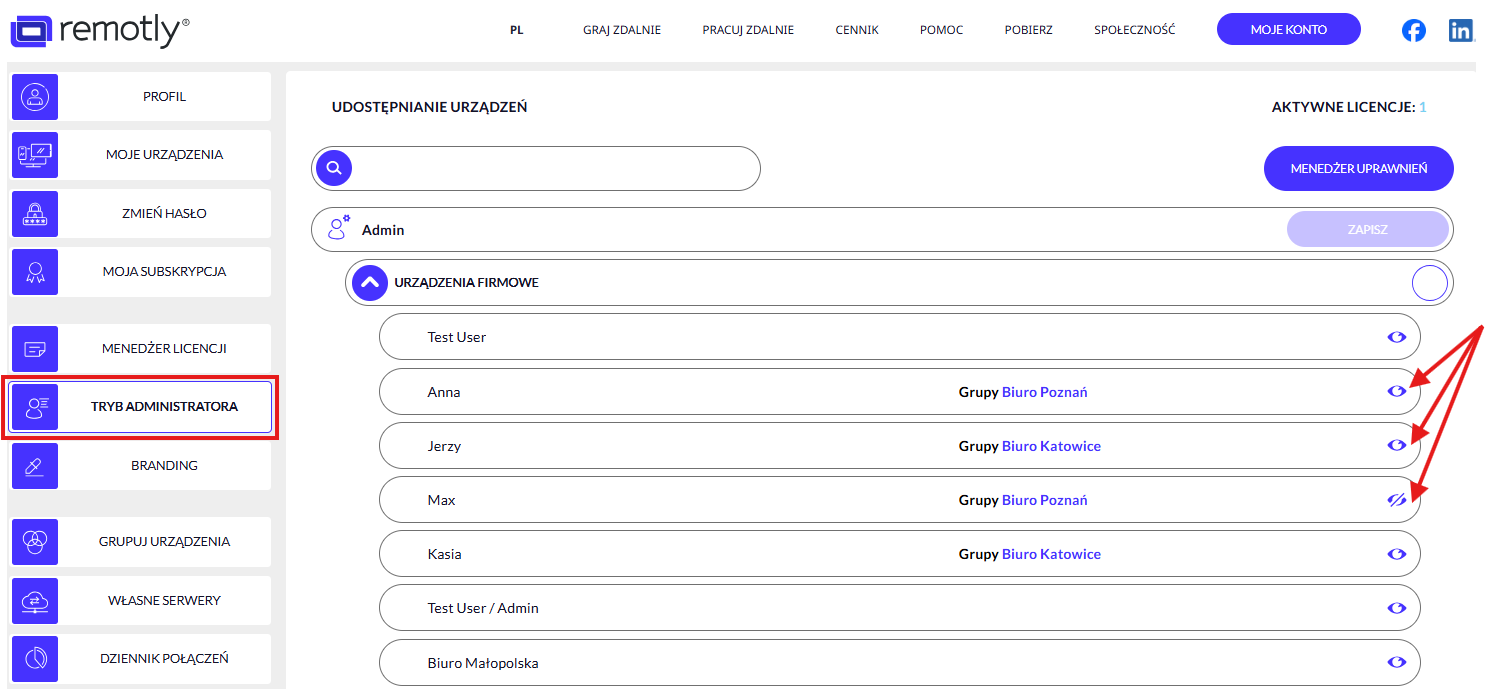Open Moja Subskrypcja badge icon

click(35, 271)
